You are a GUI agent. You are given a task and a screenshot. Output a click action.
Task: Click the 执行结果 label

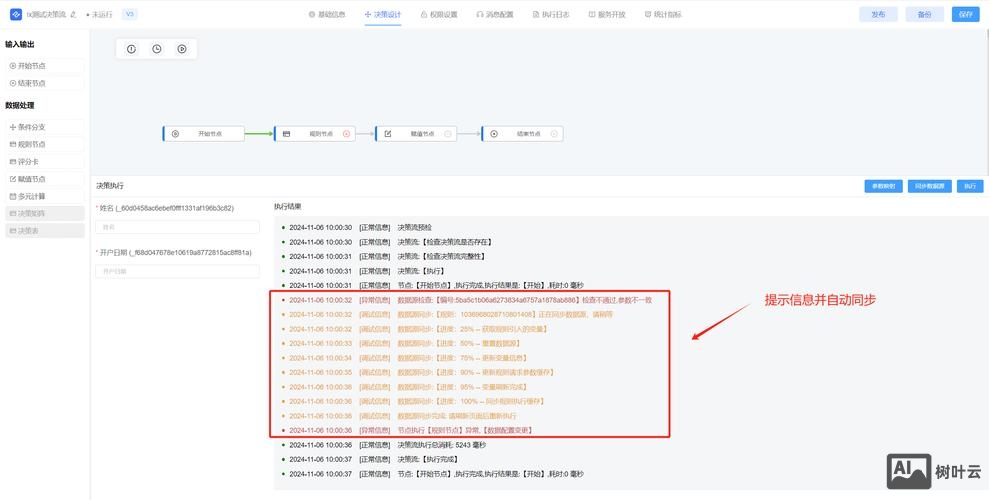coord(288,206)
